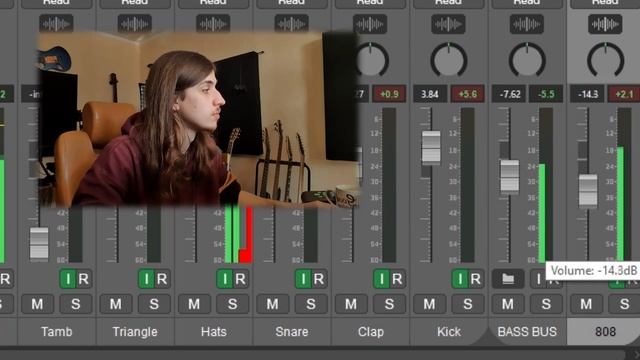The width and height of the screenshot is (640, 360).
Task: Open the Clap channel editor waveform icon
Action: tap(370, 24)
